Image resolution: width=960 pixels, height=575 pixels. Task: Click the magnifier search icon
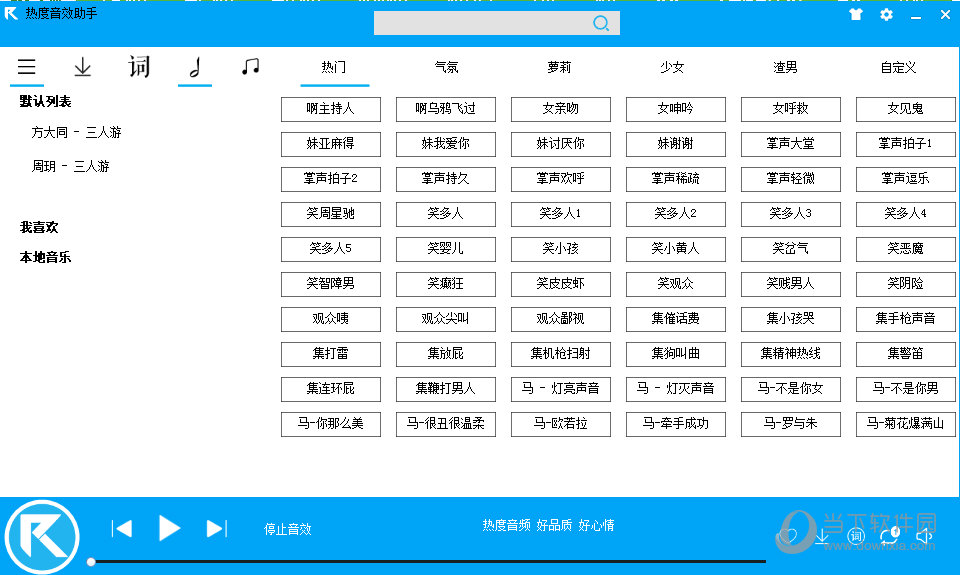click(x=601, y=23)
